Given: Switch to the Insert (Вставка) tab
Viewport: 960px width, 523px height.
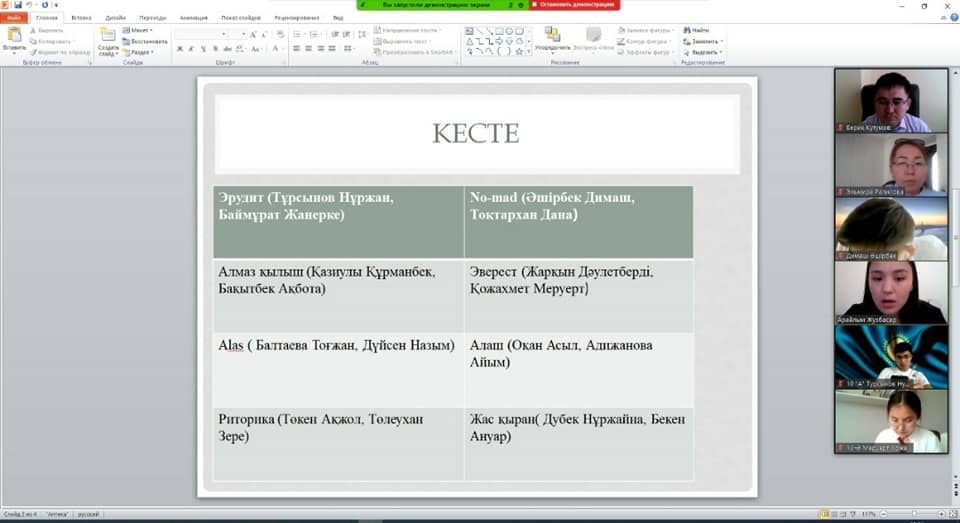Looking at the screenshot, I should [x=82, y=18].
